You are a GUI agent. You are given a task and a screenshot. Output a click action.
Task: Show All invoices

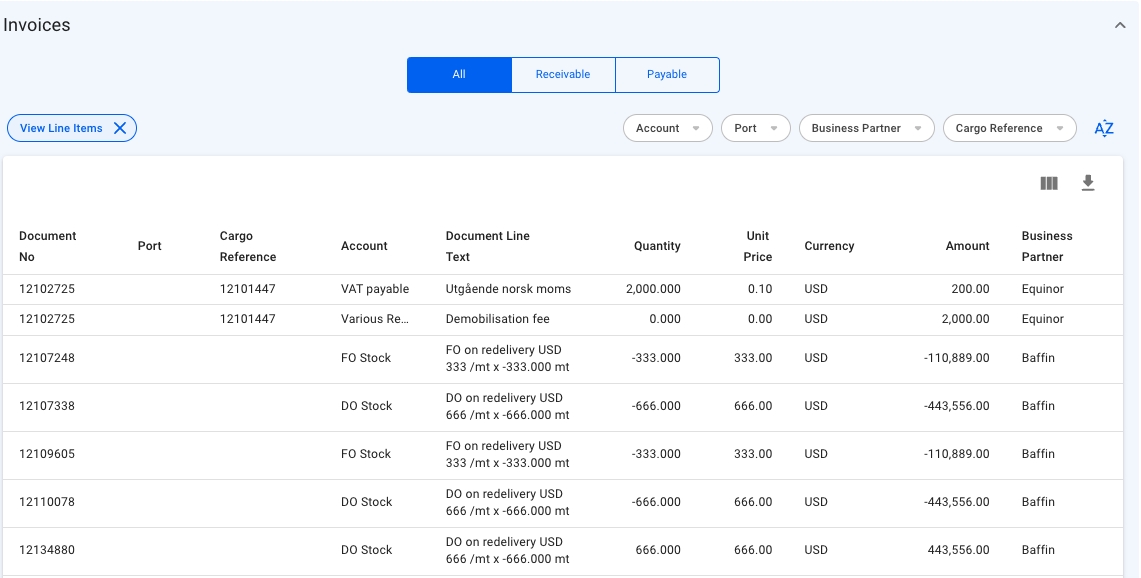(x=459, y=75)
